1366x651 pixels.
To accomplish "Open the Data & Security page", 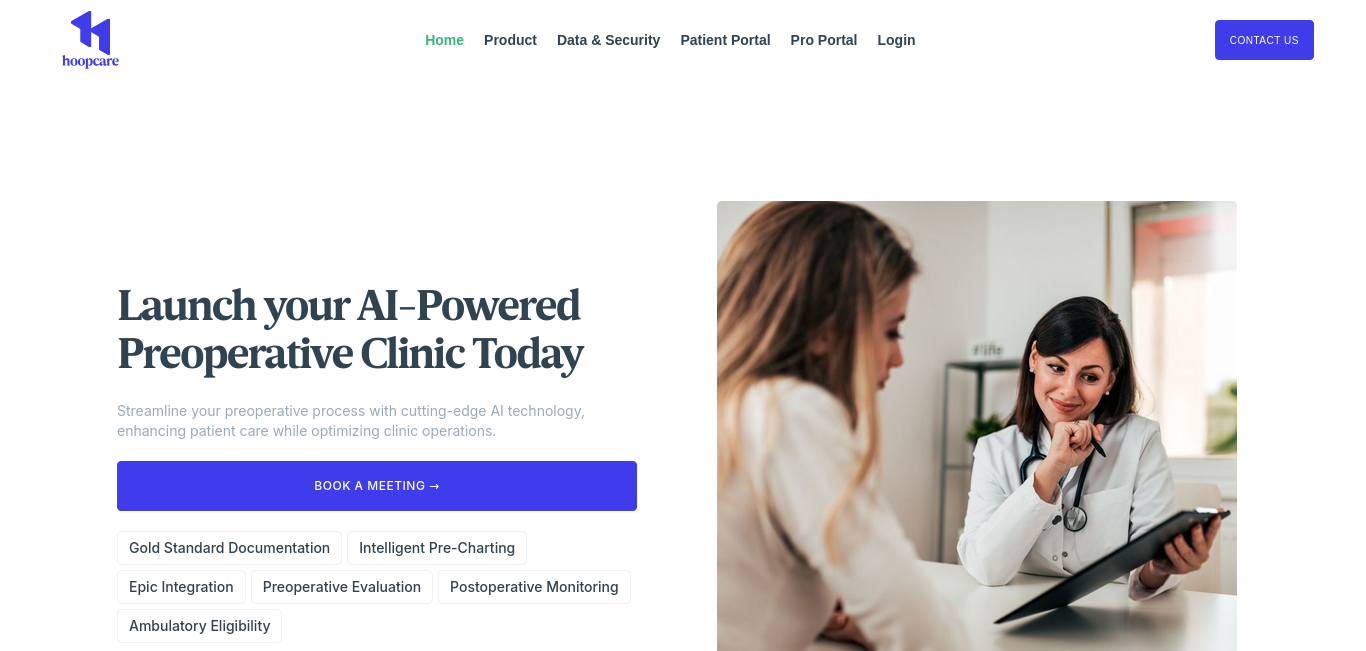I will pyautogui.click(x=608, y=40).
